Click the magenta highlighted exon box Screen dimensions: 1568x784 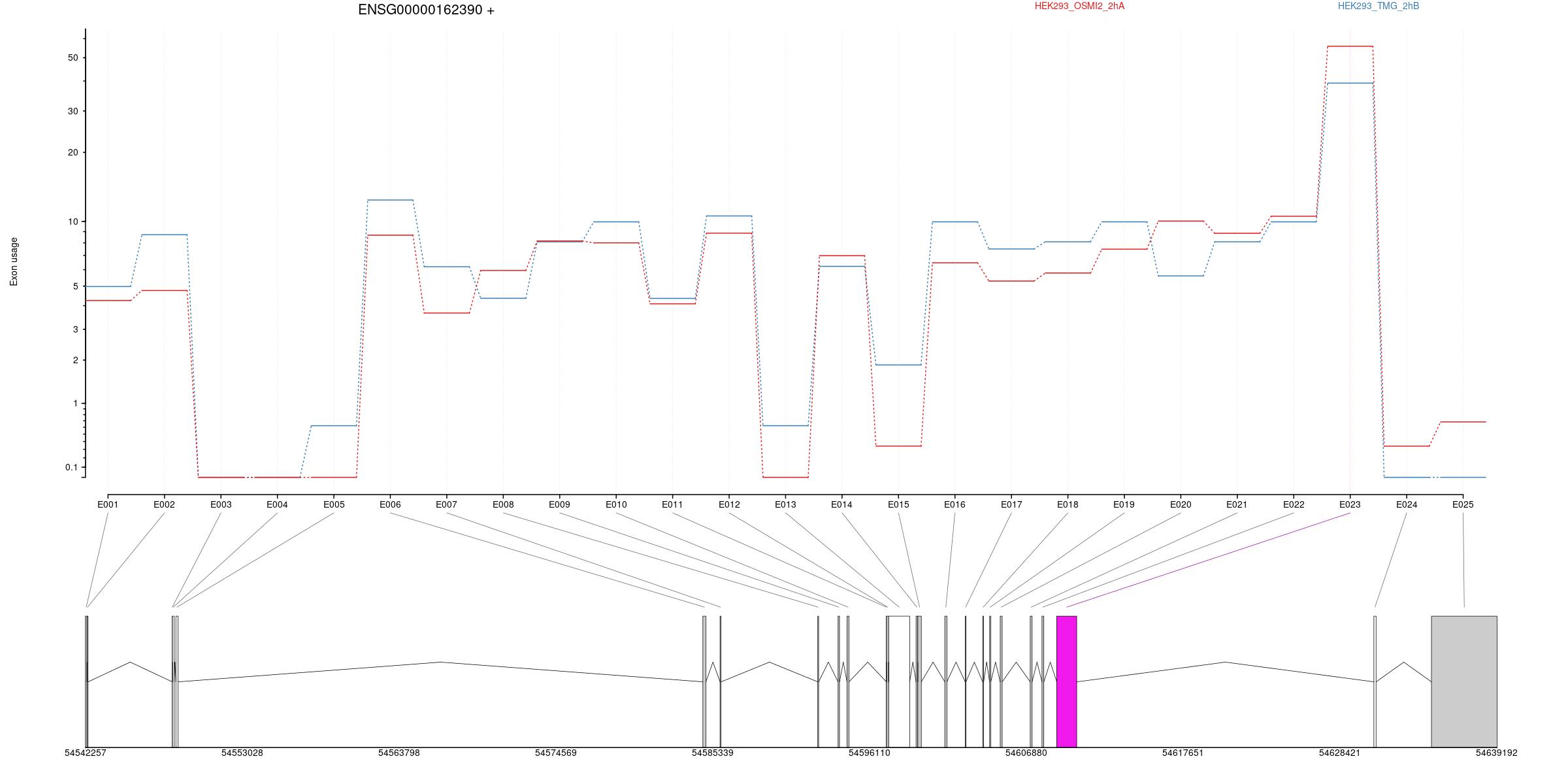(x=1067, y=681)
